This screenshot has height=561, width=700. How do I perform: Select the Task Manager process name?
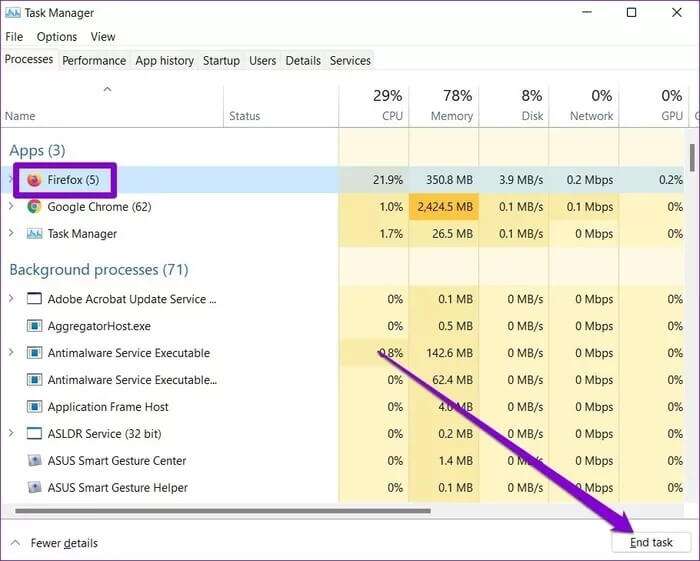pos(82,234)
